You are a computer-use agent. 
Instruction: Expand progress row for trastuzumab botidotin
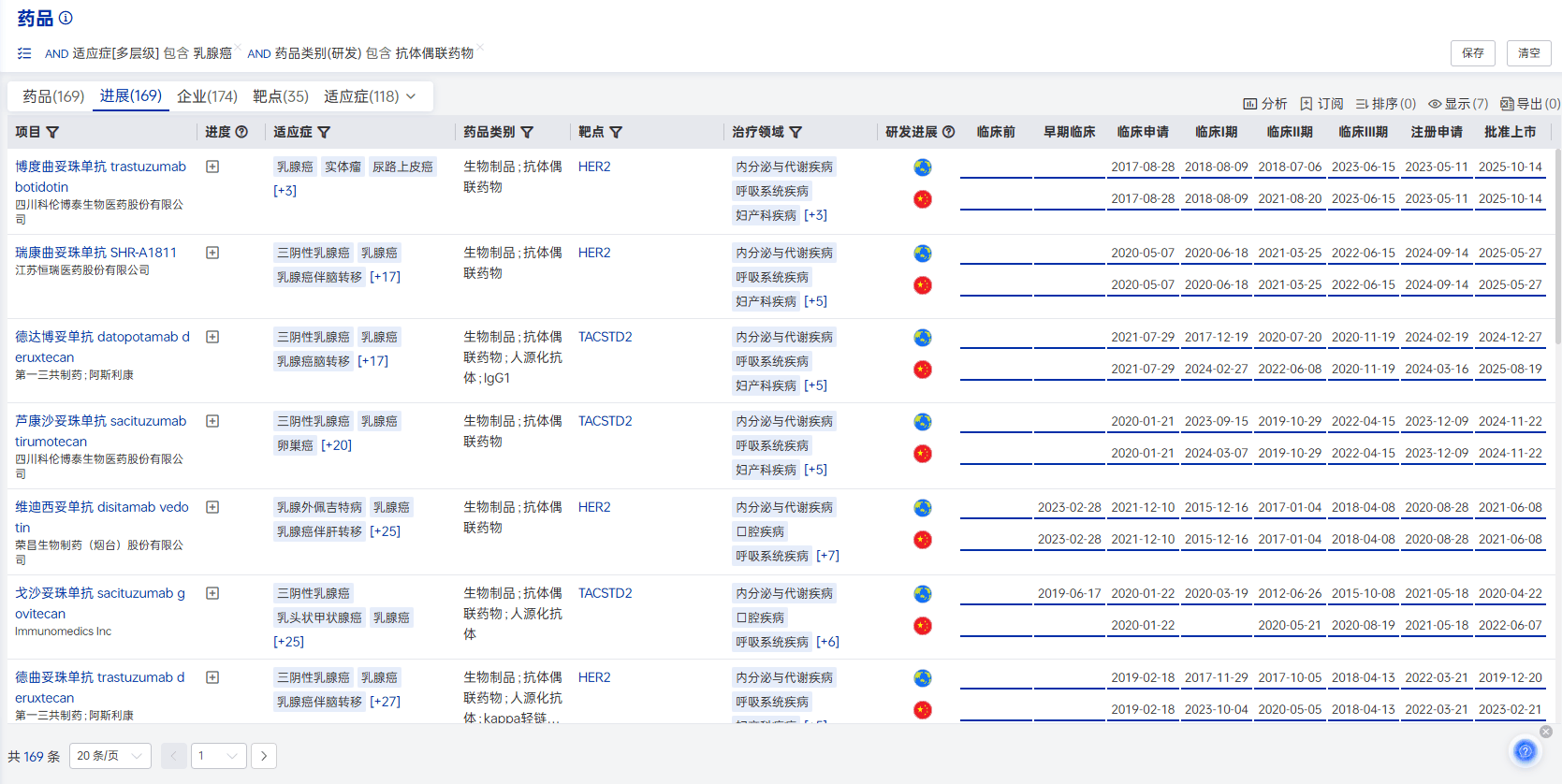(212, 167)
